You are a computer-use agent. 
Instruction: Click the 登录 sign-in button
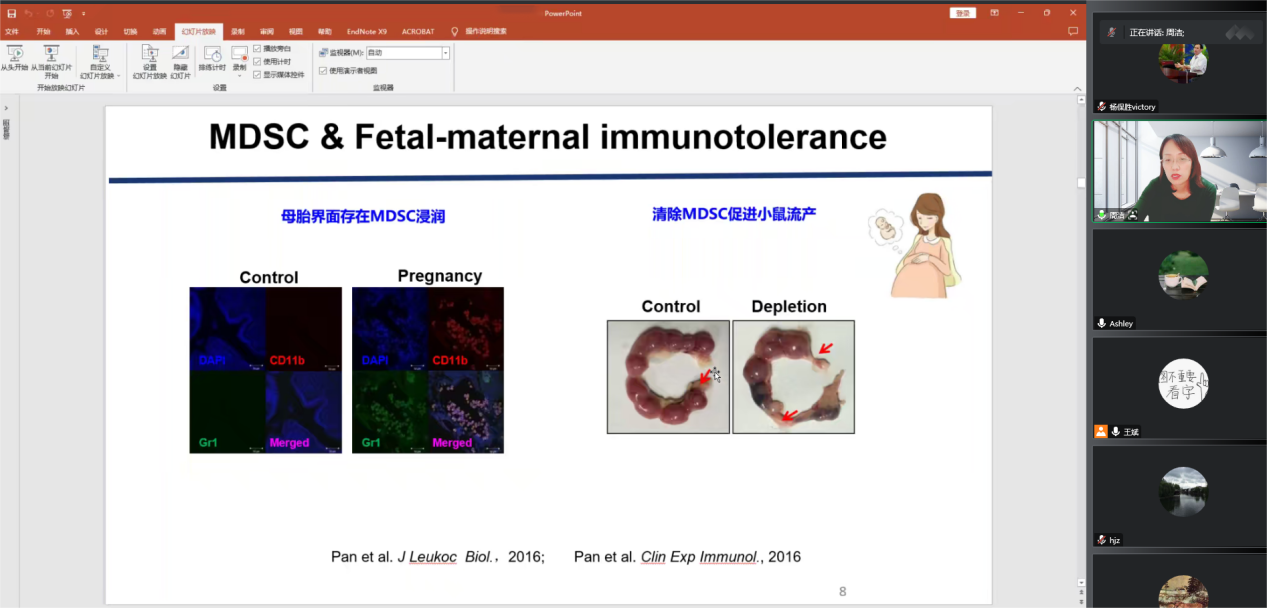(962, 13)
